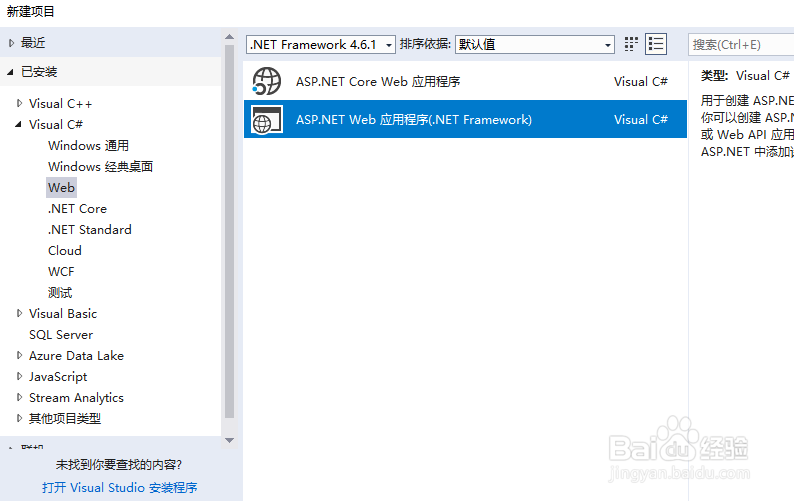
Task: Click the 已安装 header label
Action: (39, 72)
